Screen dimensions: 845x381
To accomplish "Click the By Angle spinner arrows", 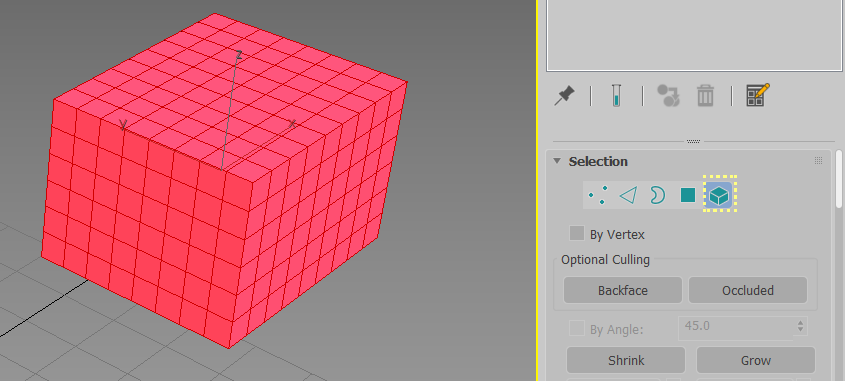I will coord(800,326).
